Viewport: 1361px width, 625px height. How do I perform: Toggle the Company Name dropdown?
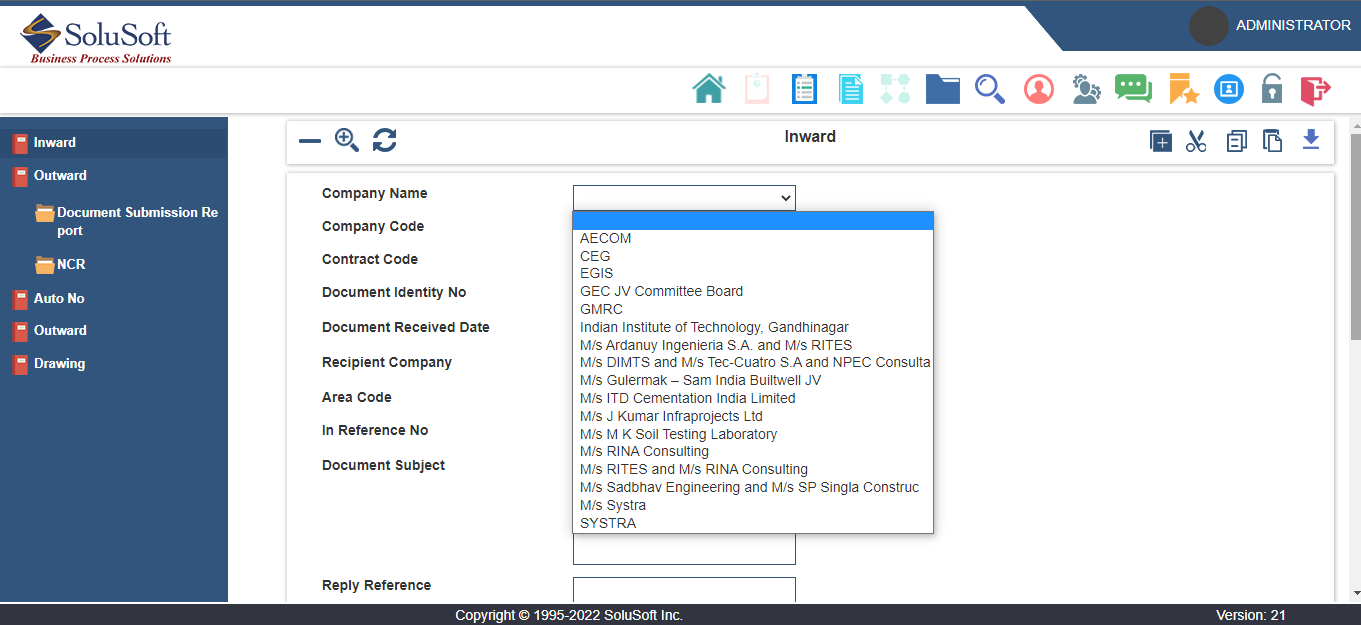pyautogui.click(x=684, y=198)
